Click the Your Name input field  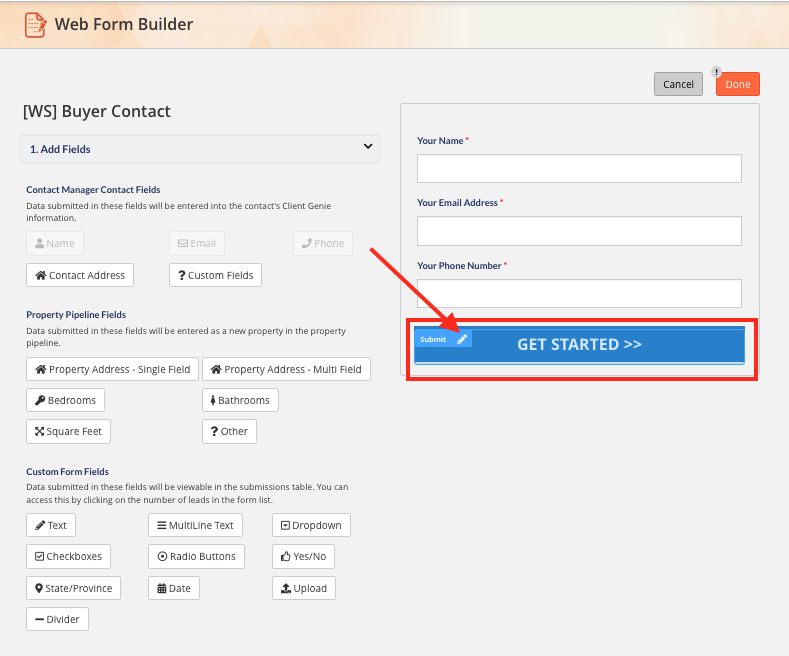tap(579, 169)
